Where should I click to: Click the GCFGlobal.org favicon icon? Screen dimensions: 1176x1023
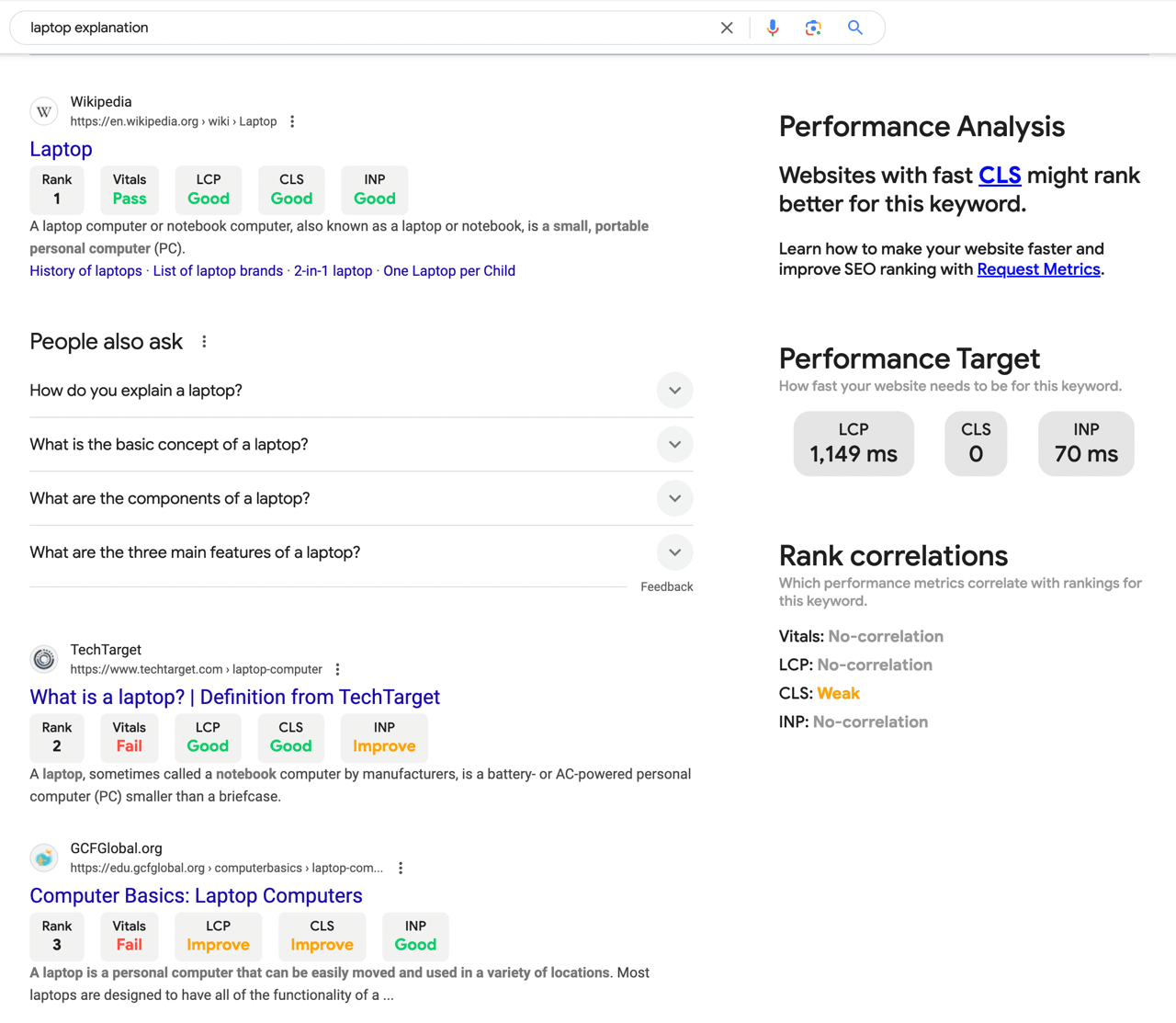44,858
